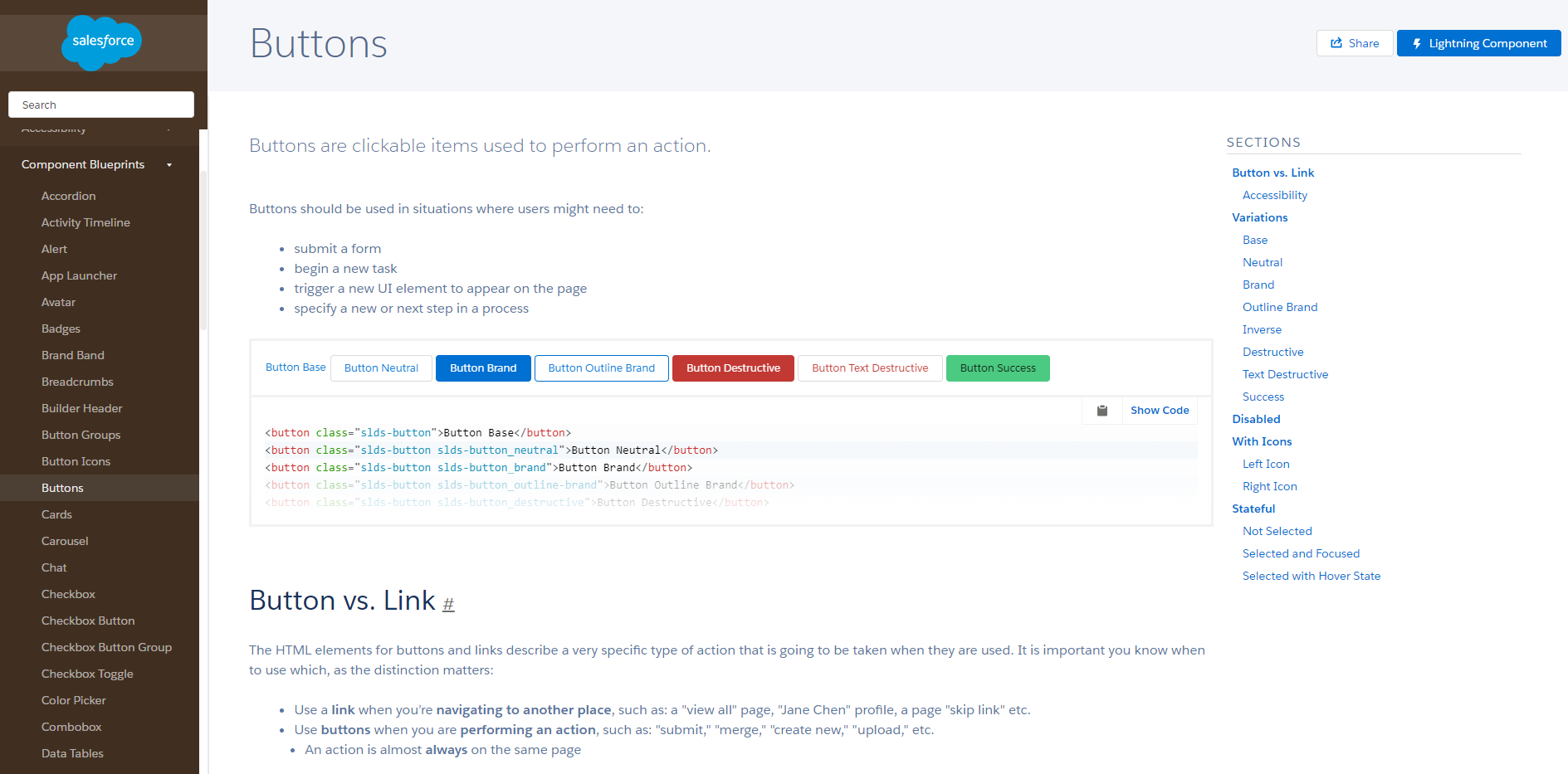Go to Inverse section link
1568x774 pixels.
(x=1262, y=329)
